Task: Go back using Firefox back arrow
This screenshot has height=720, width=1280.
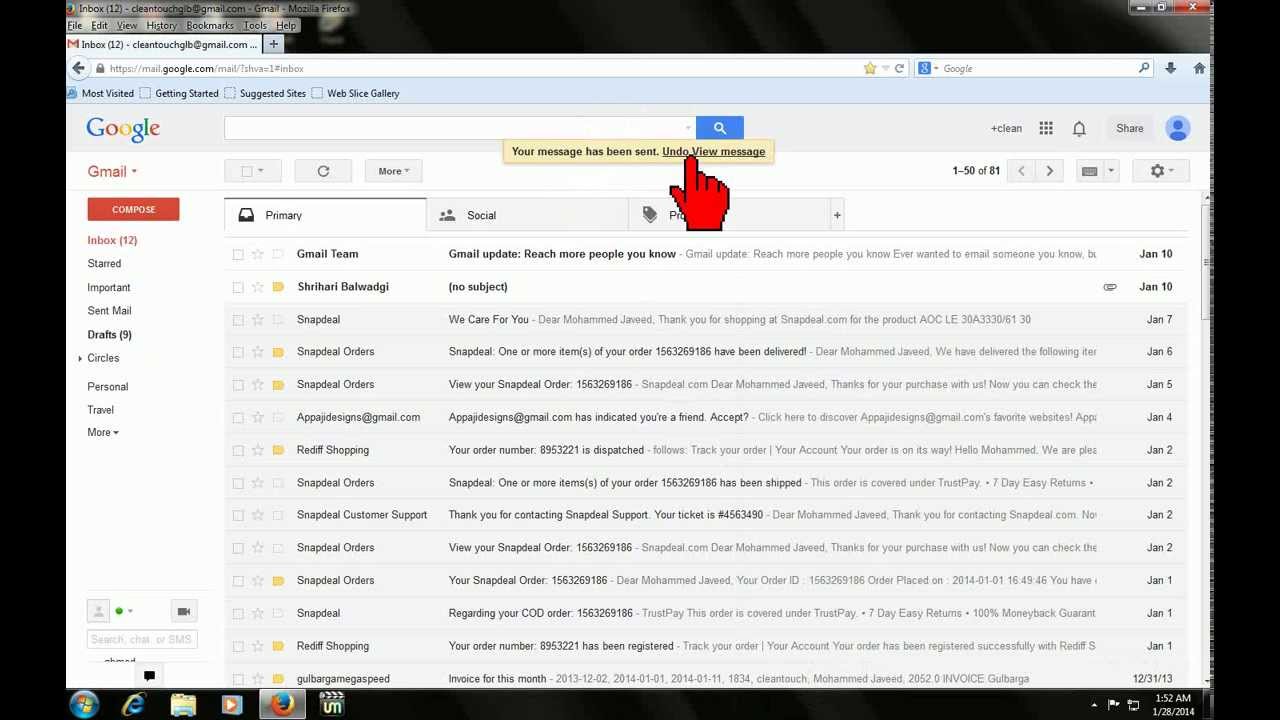Action: pyautogui.click(x=78, y=68)
